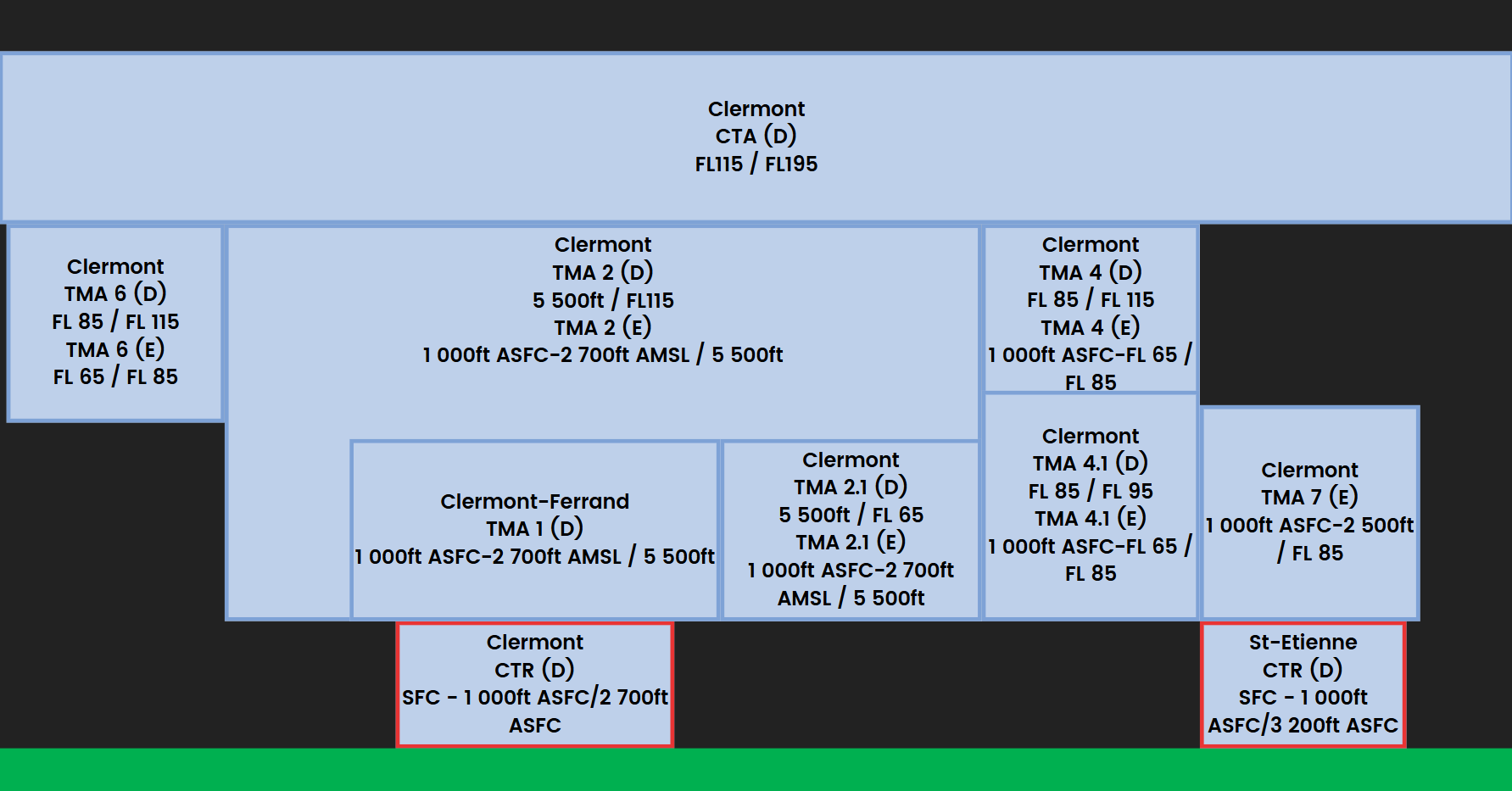Select the Clermont-Ferrand TMA 1 (D) box
Viewport: 1512px width, 791px height.
(x=534, y=530)
